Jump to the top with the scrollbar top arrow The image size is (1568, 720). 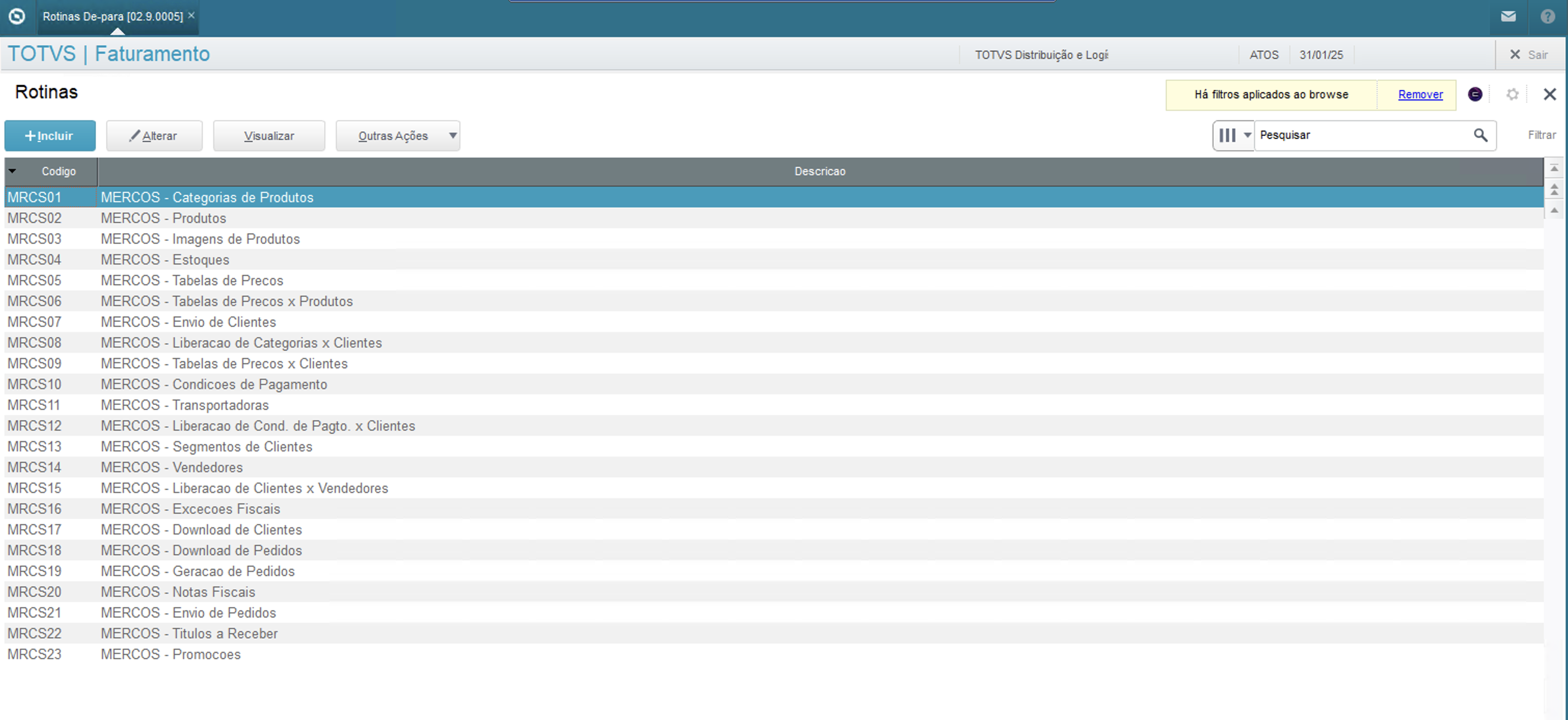[1554, 168]
